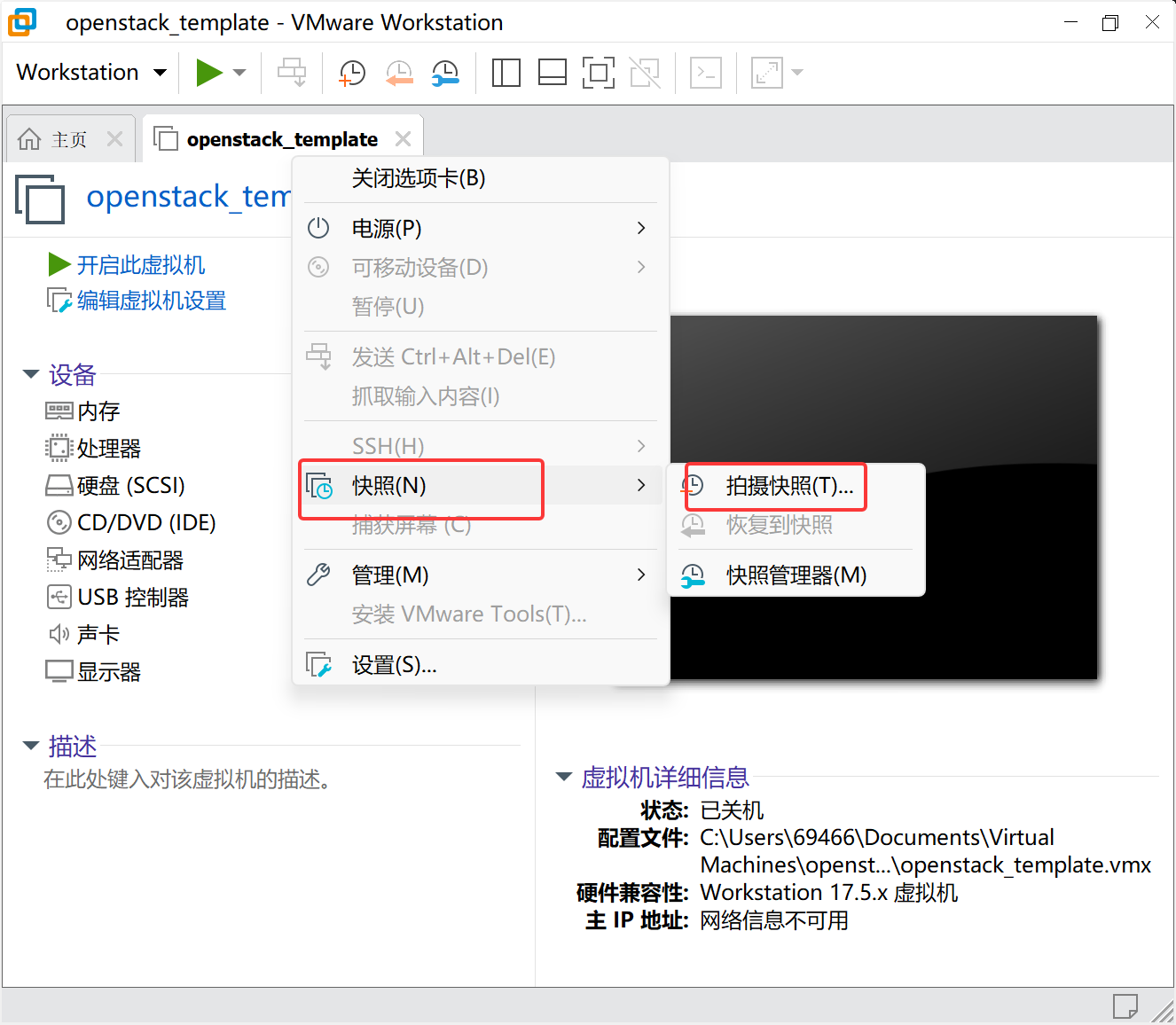Open 快照管理器(M) from submenu
Screen dimensions: 1176x1025
coord(796,575)
